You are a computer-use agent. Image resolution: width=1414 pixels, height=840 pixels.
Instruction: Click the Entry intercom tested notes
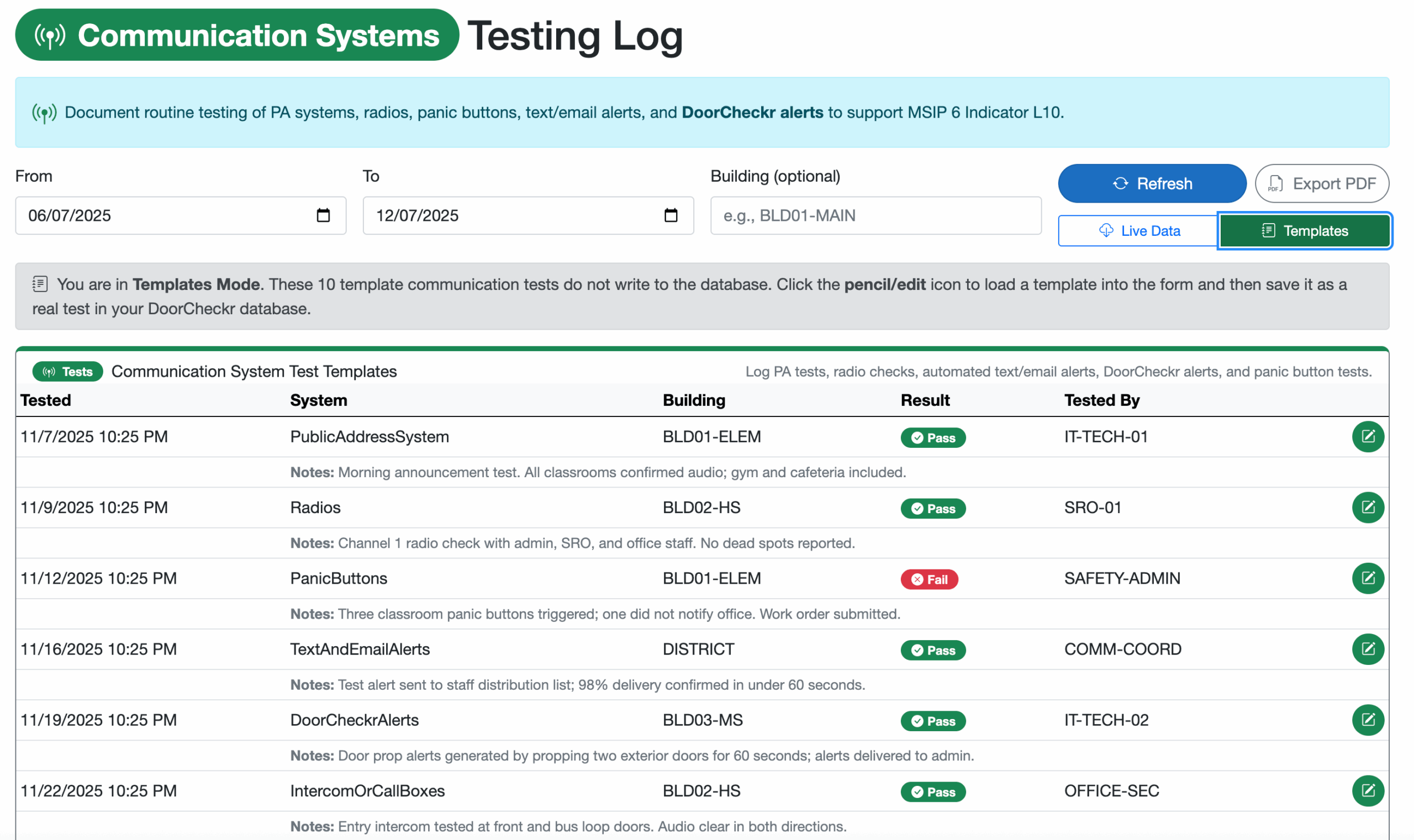[x=568, y=826]
